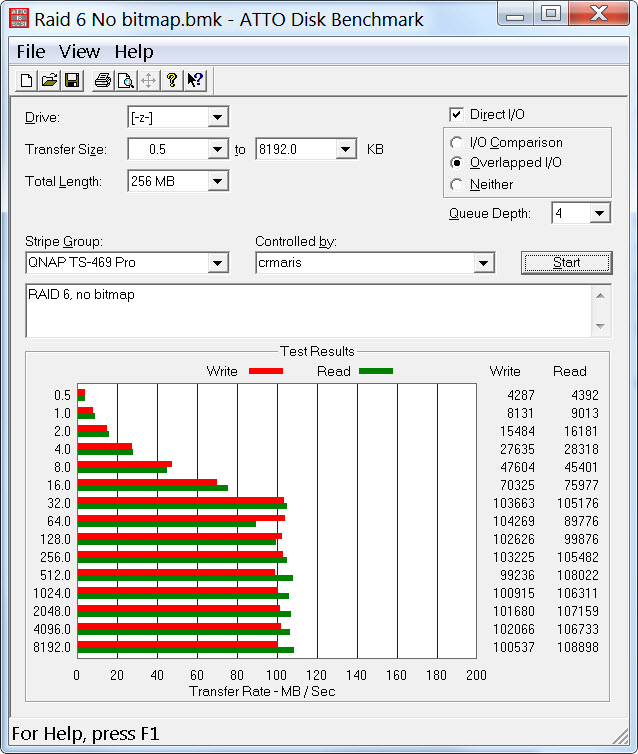Click the Transfer Rate - MB / Sec axis label

262,691
